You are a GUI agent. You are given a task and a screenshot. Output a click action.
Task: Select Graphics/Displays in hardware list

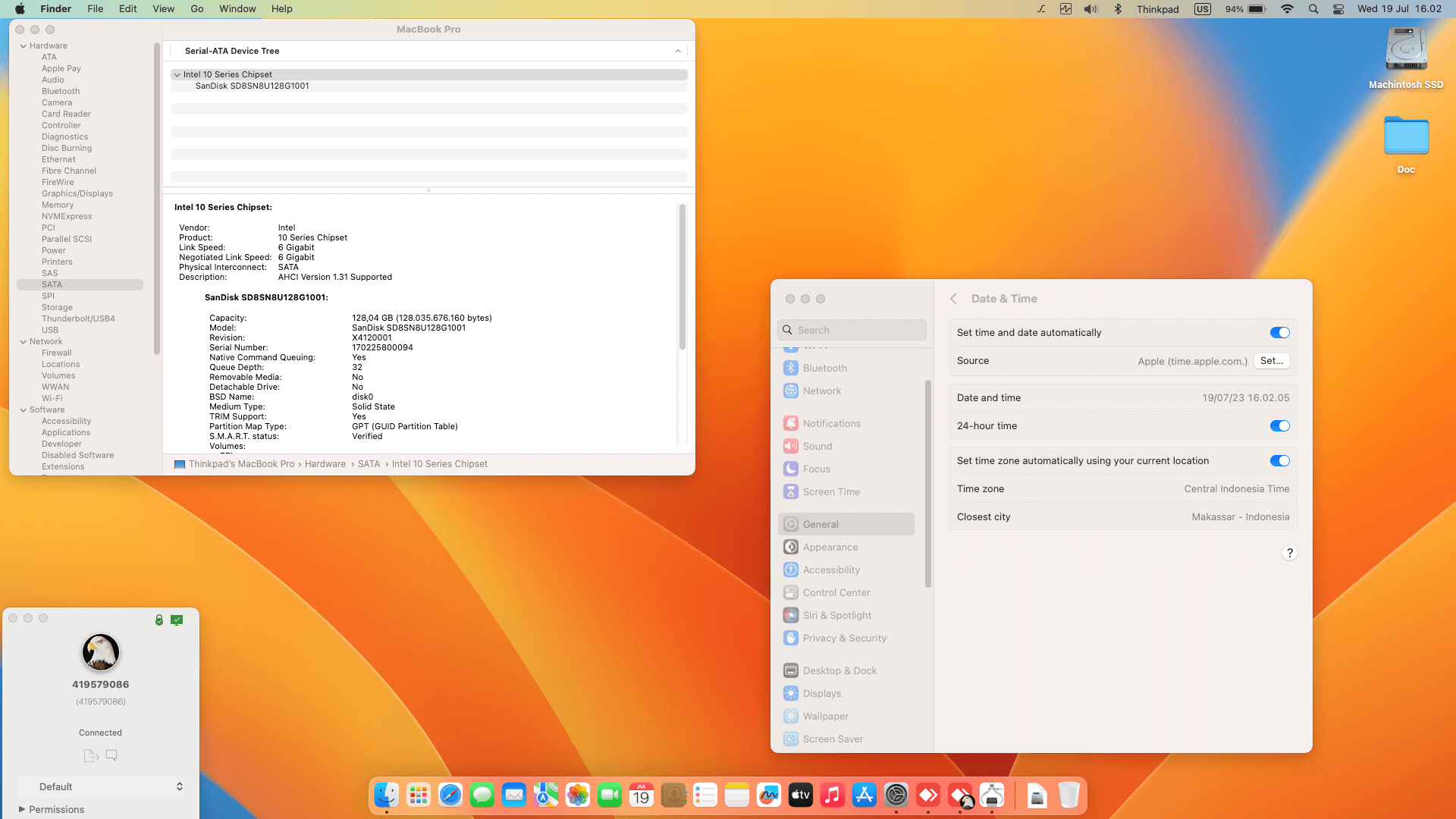click(77, 193)
